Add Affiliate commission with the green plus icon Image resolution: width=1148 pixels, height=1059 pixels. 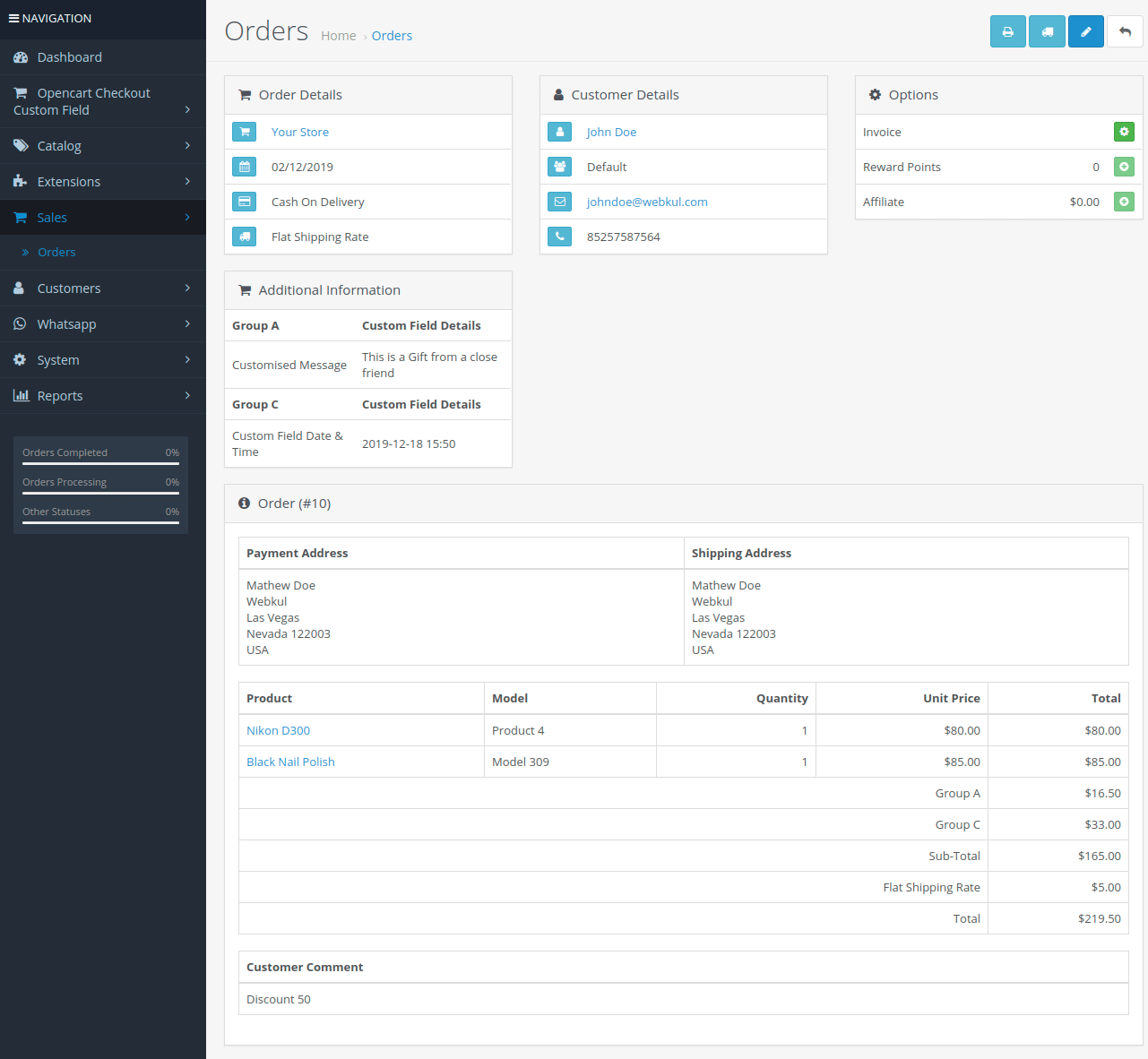(1124, 202)
